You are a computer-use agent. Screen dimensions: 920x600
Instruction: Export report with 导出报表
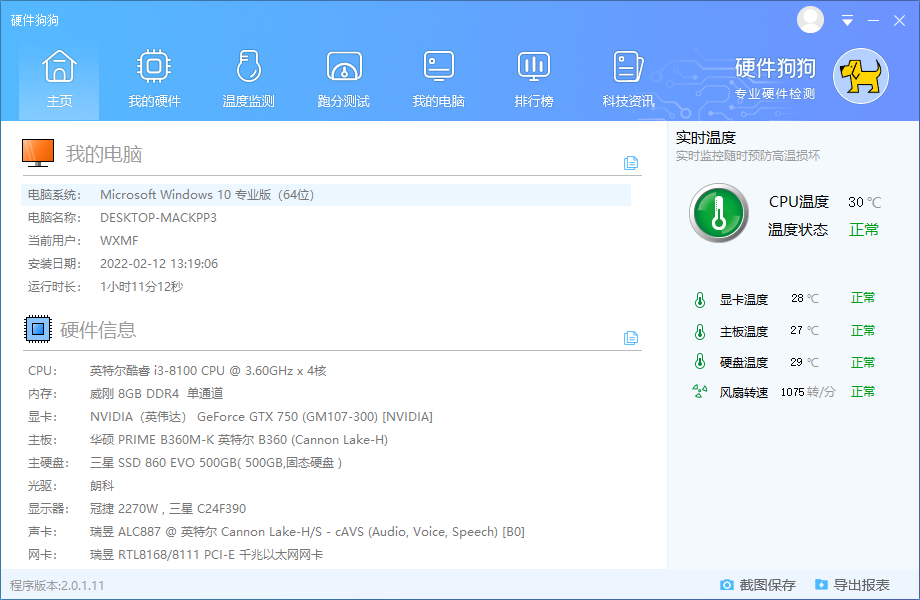click(x=853, y=585)
